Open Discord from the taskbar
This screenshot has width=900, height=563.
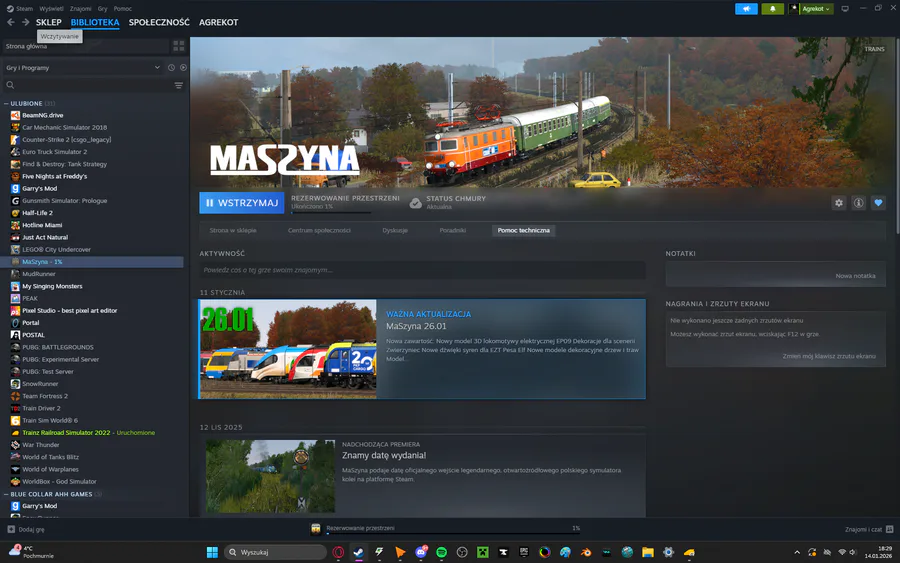tap(421, 552)
